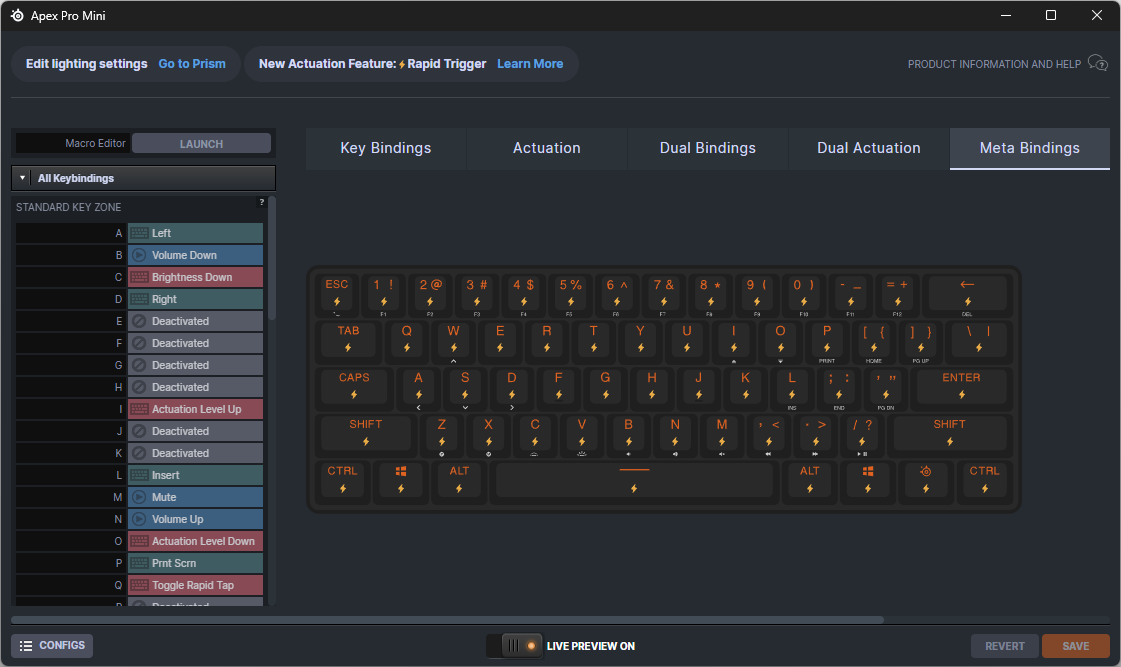Viewport: 1121px width, 667px height.
Task: Select the CAPS key on keyboard
Action: tap(354, 386)
